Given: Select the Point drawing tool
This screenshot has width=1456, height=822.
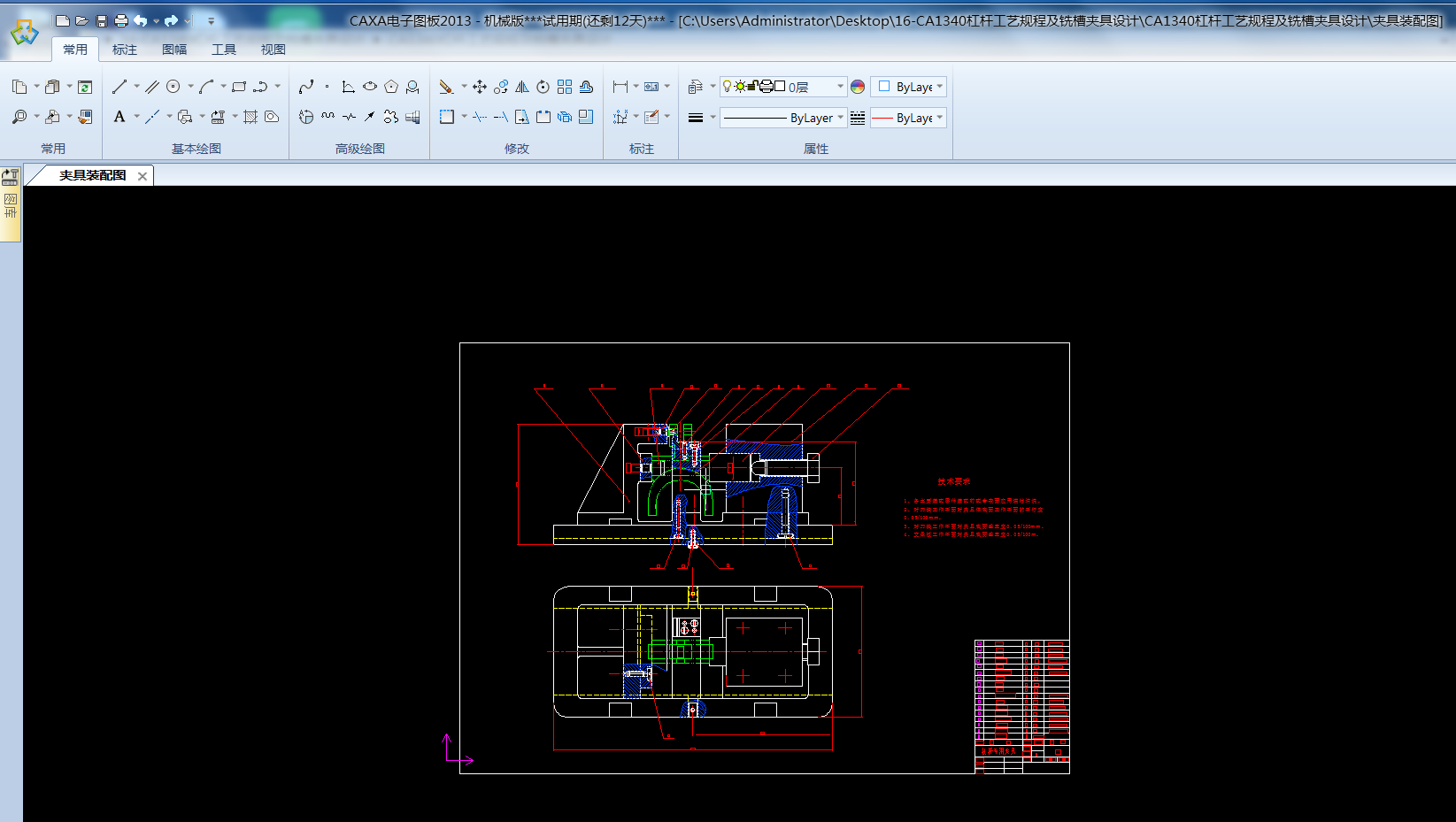Looking at the screenshot, I should tap(327, 87).
